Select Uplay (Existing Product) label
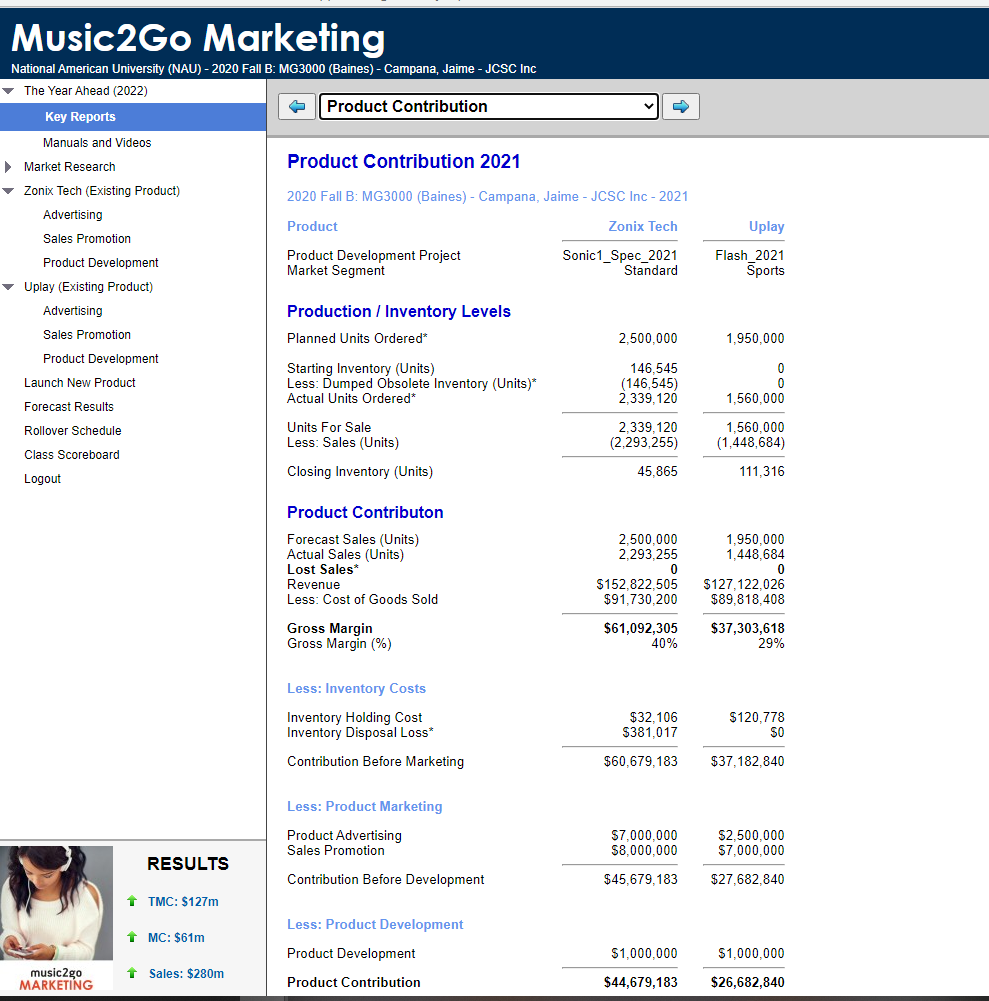 pyautogui.click(x=89, y=287)
